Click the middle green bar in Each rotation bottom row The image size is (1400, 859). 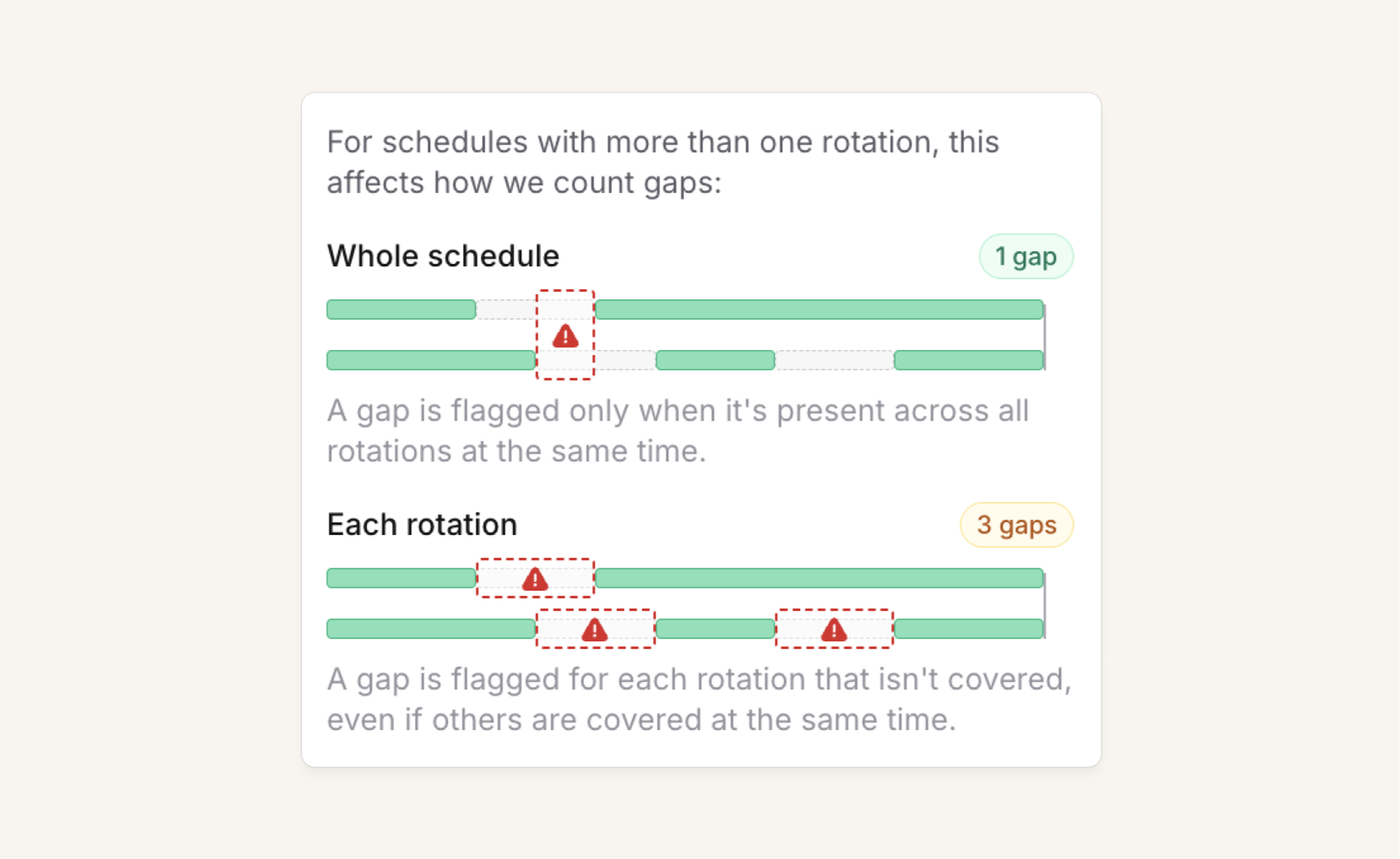(x=715, y=629)
